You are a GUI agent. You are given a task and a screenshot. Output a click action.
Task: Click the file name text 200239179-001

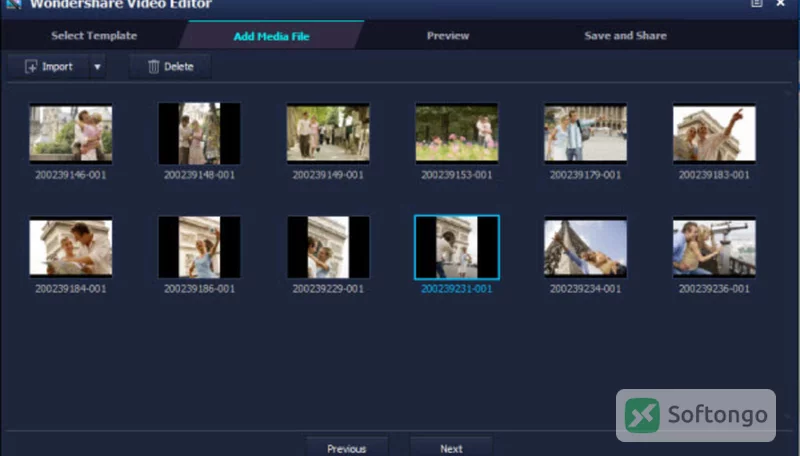tap(585, 175)
